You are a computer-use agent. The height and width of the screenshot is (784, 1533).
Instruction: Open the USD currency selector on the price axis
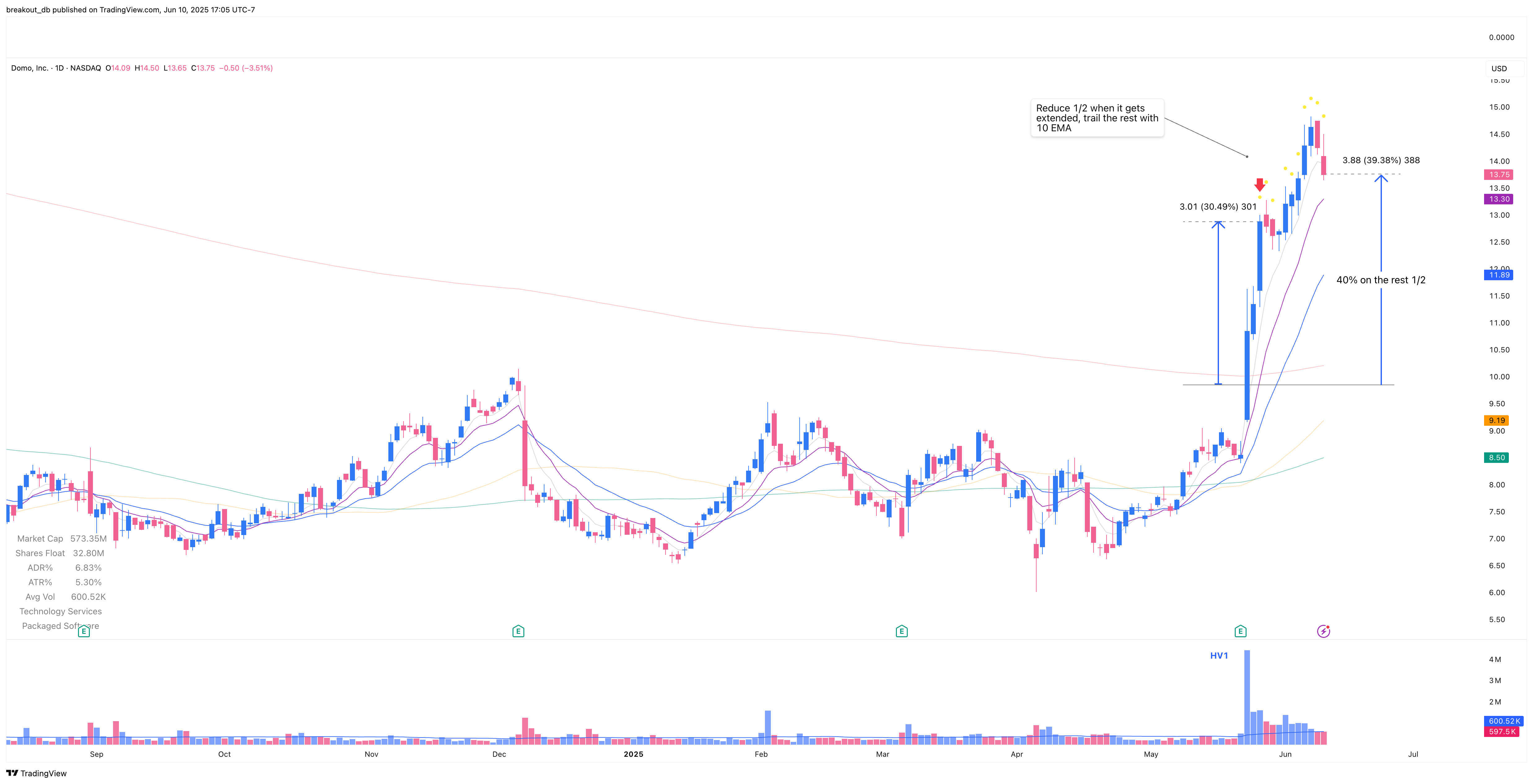pyautogui.click(x=1499, y=68)
